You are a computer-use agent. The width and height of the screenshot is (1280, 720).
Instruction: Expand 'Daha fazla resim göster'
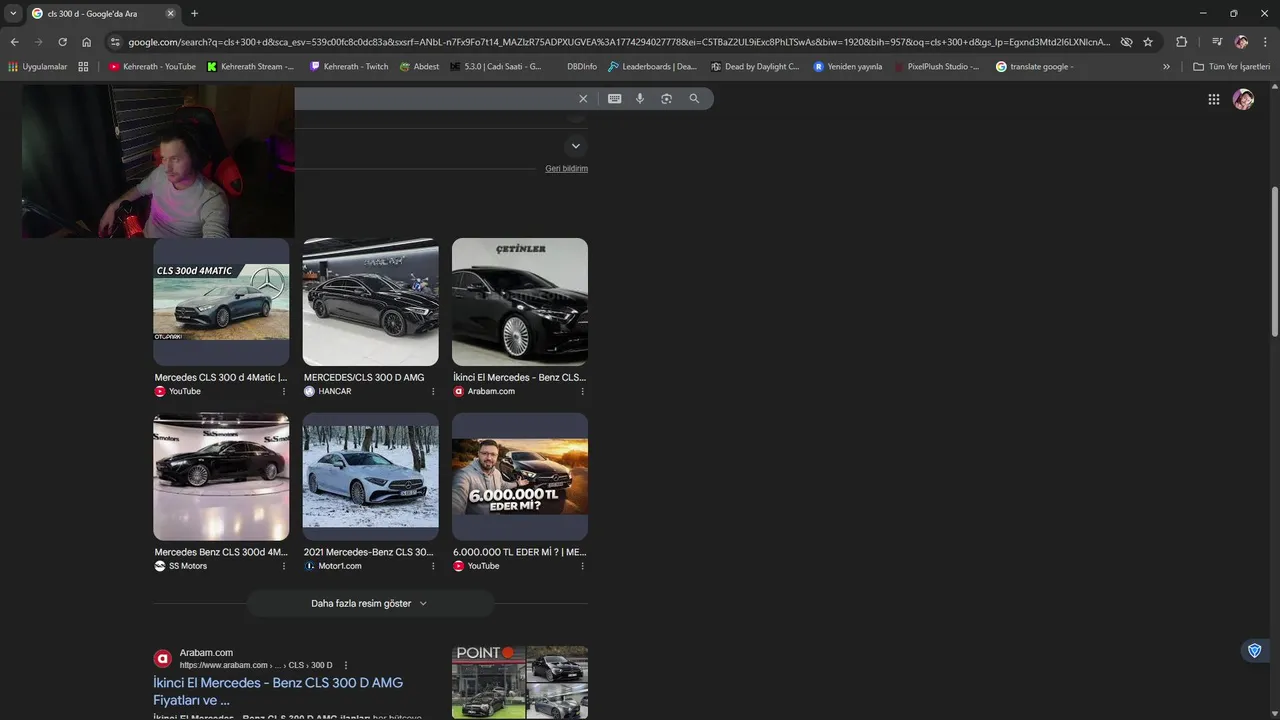pyautogui.click(x=370, y=603)
